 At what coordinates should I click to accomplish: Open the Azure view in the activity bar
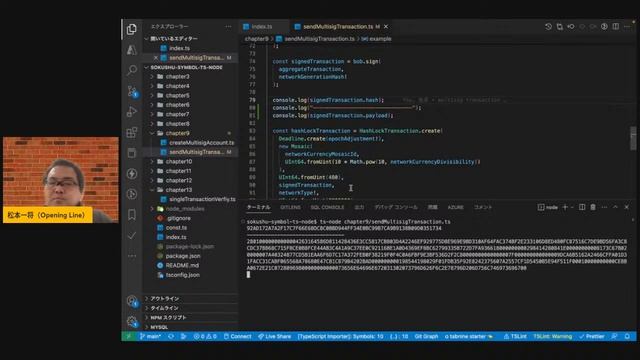coord(131,50)
